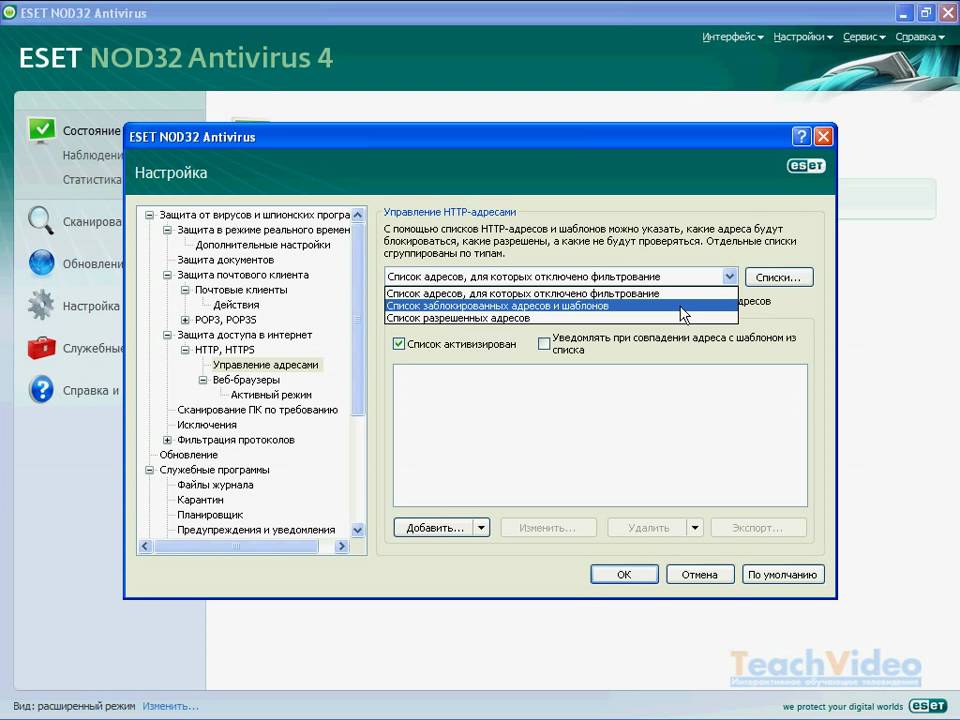Screen dimensions: 960x720
Task: Open the Удалить button dropdown arrow
Action: pos(695,527)
